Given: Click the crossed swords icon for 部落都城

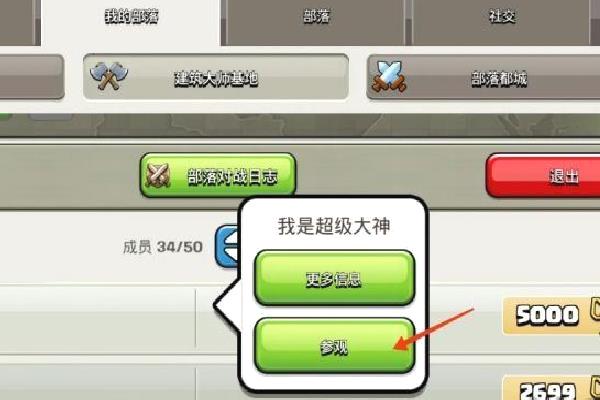Looking at the screenshot, I should tap(390, 77).
